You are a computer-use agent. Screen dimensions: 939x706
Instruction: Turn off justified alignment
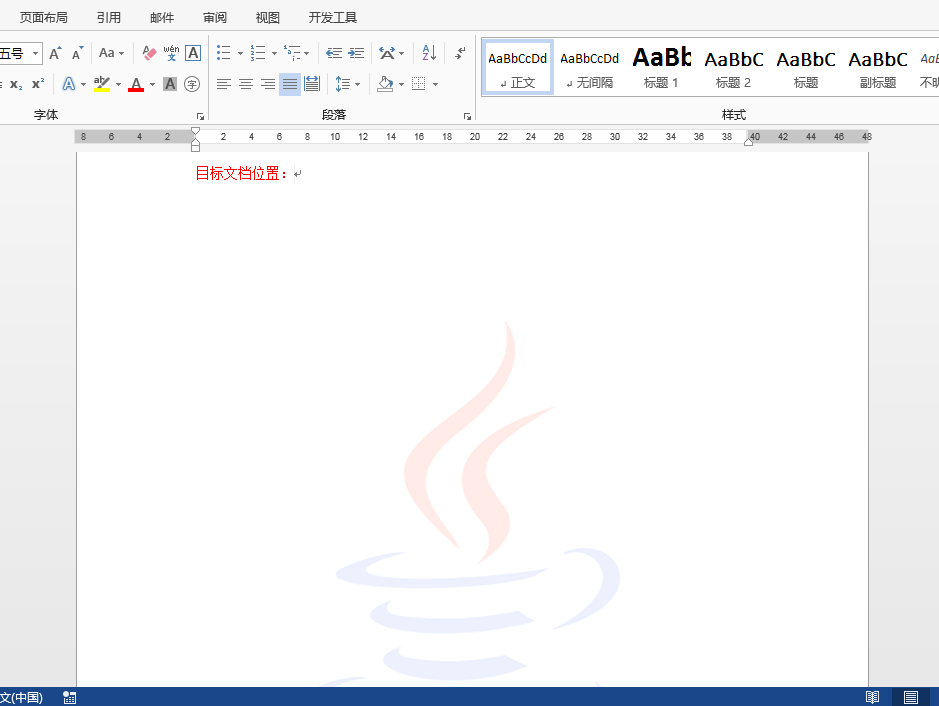(x=290, y=84)
